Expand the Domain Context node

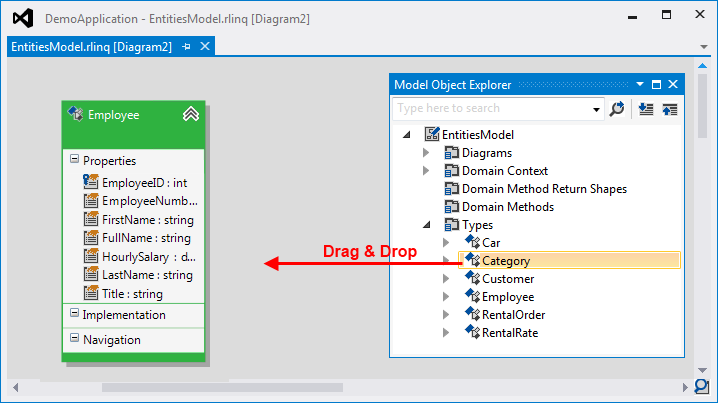426,170
